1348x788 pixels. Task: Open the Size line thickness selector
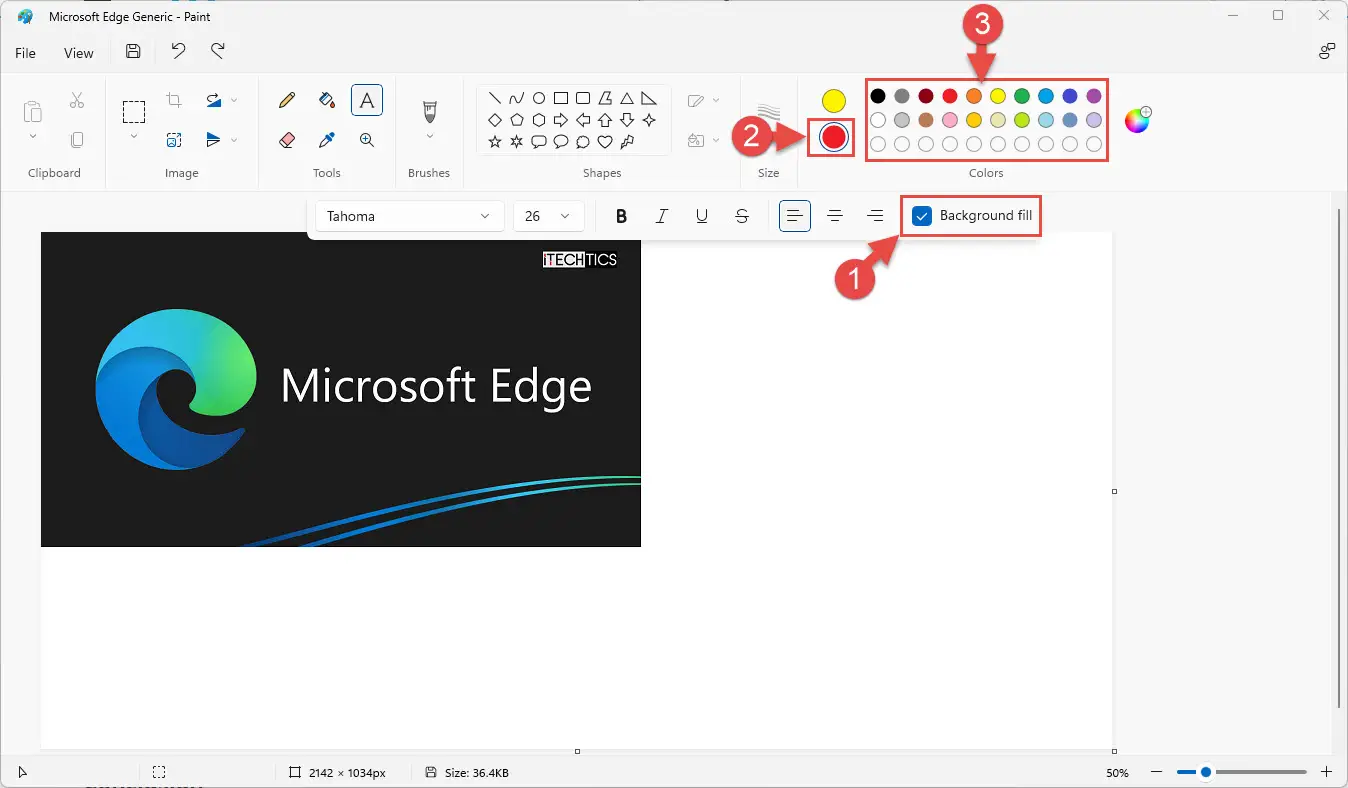point(768,113)
